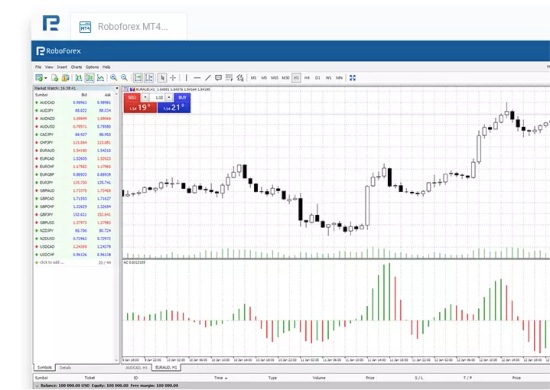The height and width of the screenshot is (390, 550).
Task: Select USDCHF row in Market Watch
Action: pos(73,255)
